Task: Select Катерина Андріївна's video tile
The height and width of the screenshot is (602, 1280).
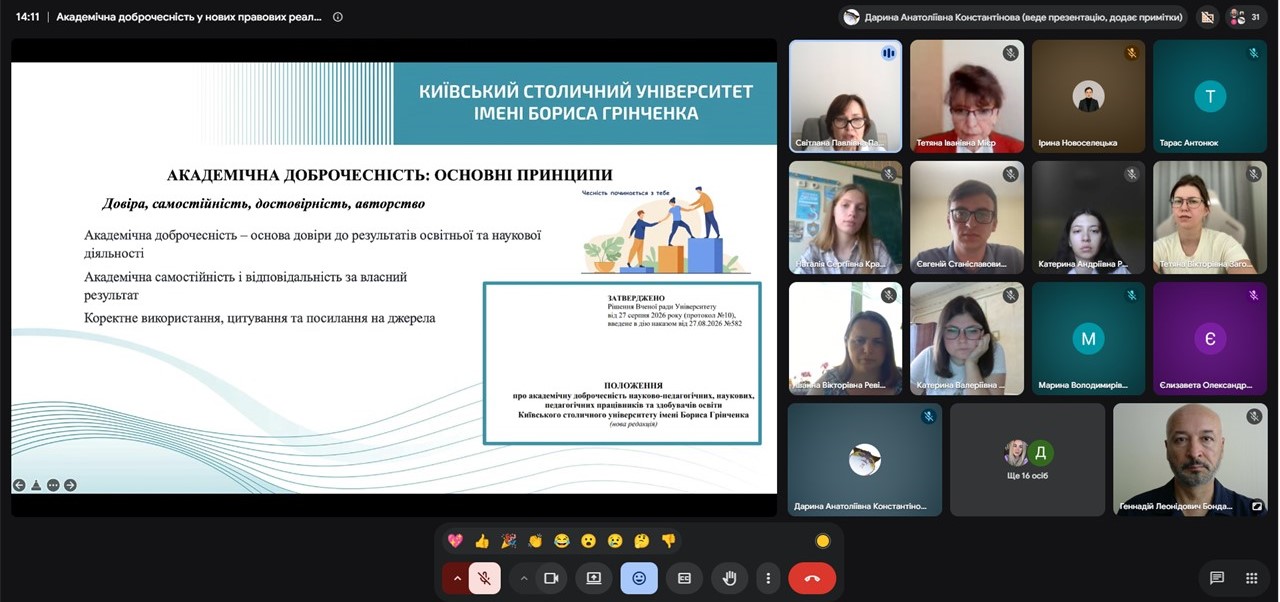Action: tap(1088, 217)
